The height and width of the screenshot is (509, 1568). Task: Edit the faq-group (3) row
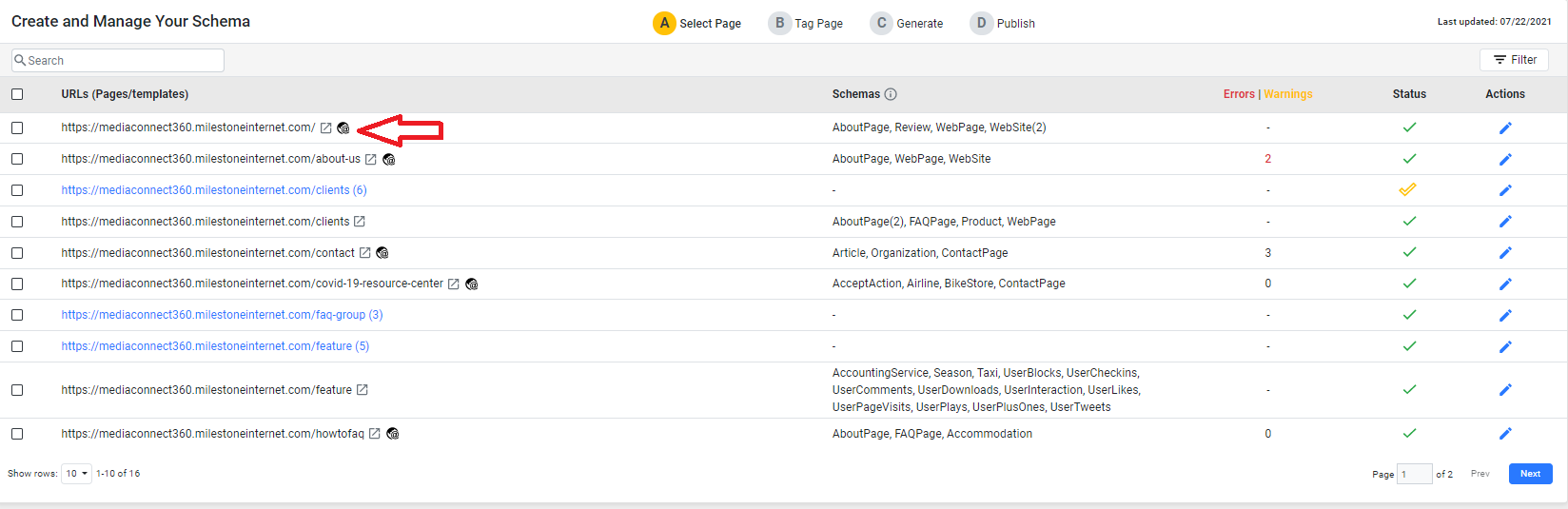[x=1505, y=315]
